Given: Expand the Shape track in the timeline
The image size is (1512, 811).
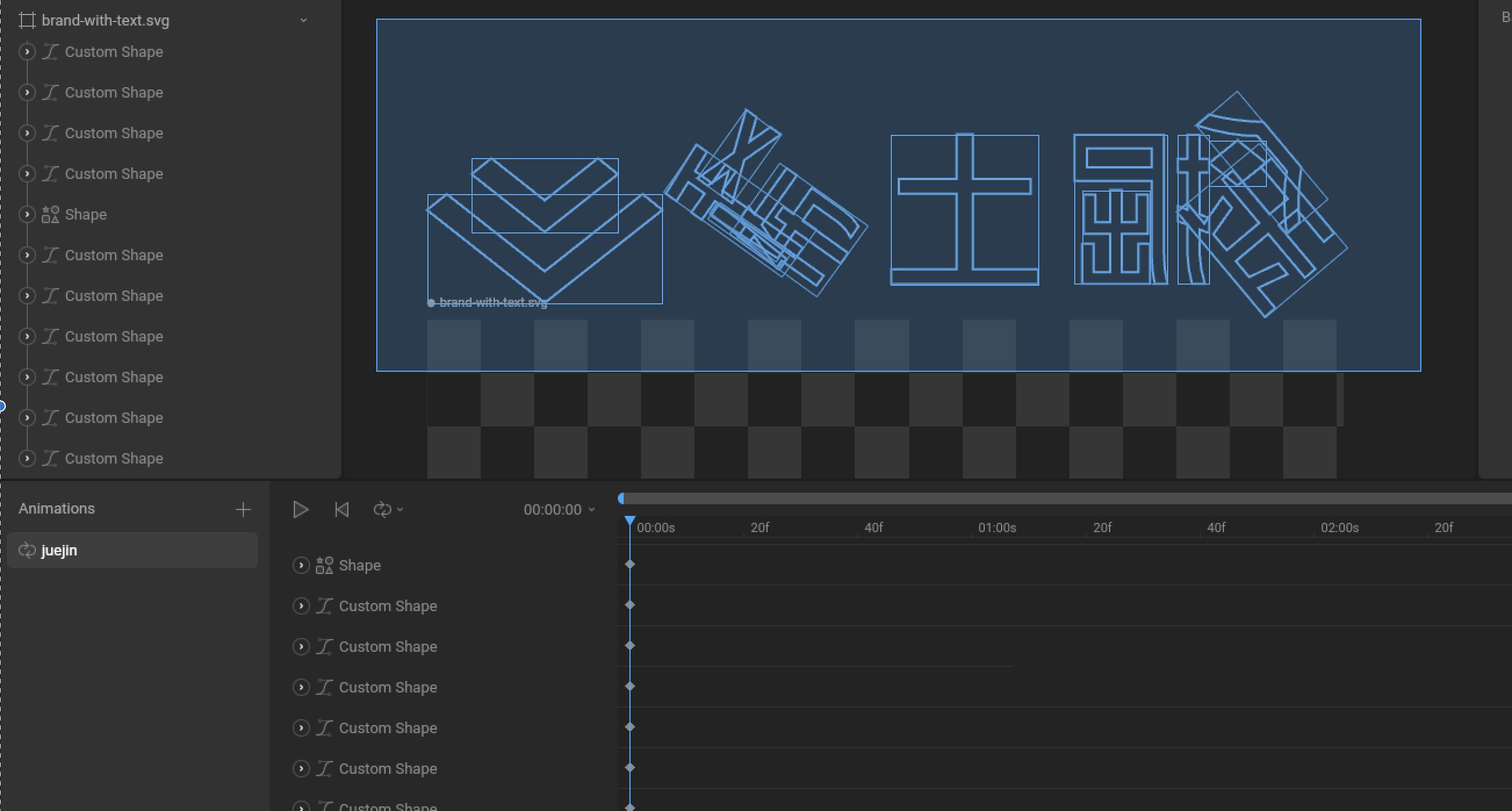Looking at the screenshot, I should click(301, 565).
